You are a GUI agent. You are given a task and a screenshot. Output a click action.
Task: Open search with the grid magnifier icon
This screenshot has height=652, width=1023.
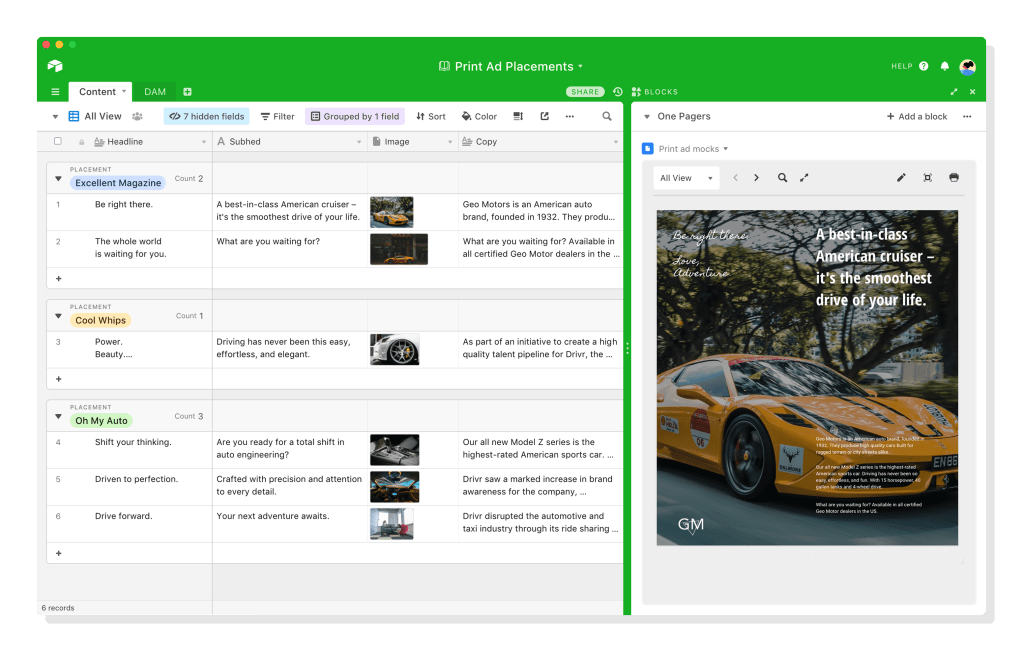(x=607, y=117)
